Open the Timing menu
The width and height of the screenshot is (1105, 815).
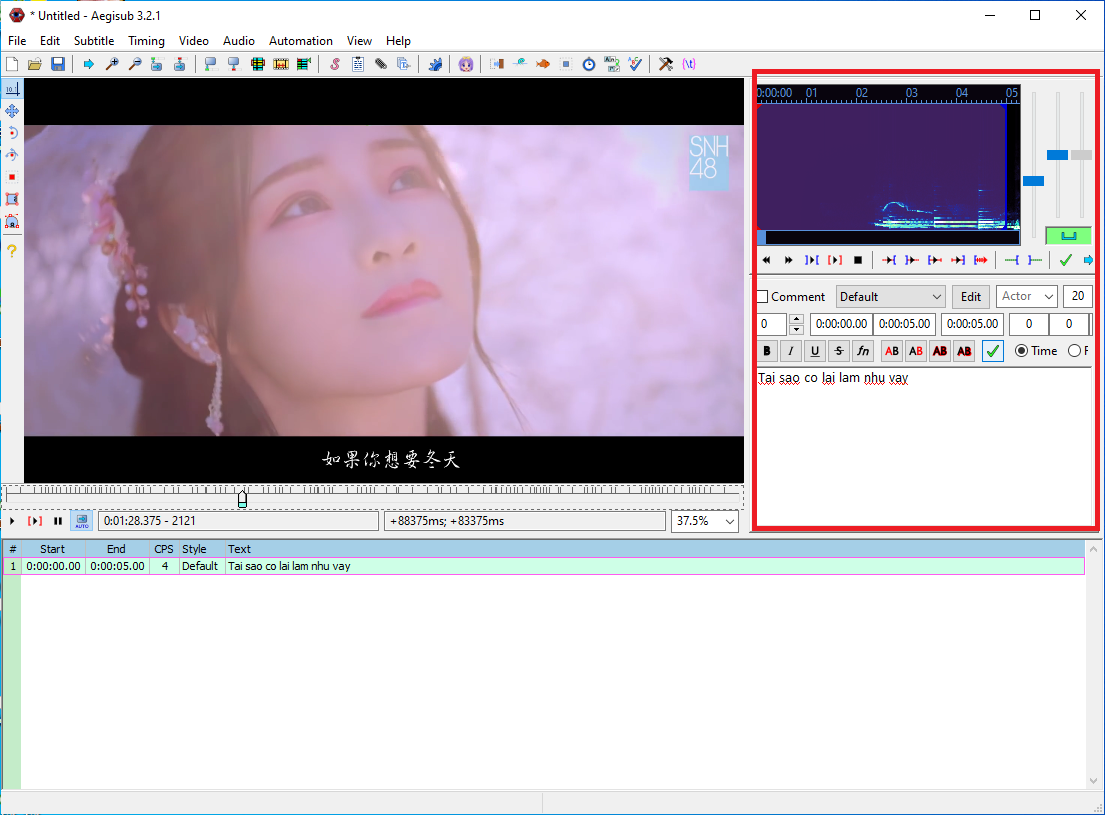146,41
